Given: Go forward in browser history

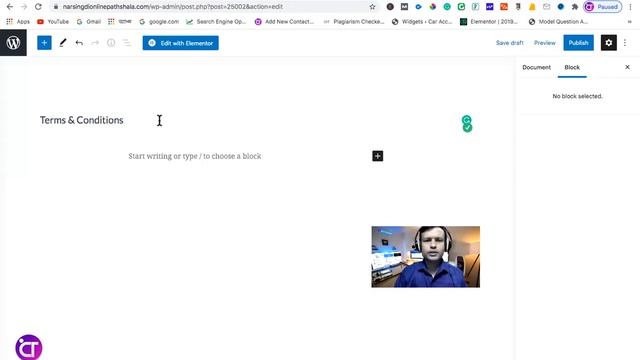Looking at the screenshot, I should click(24, 7).
